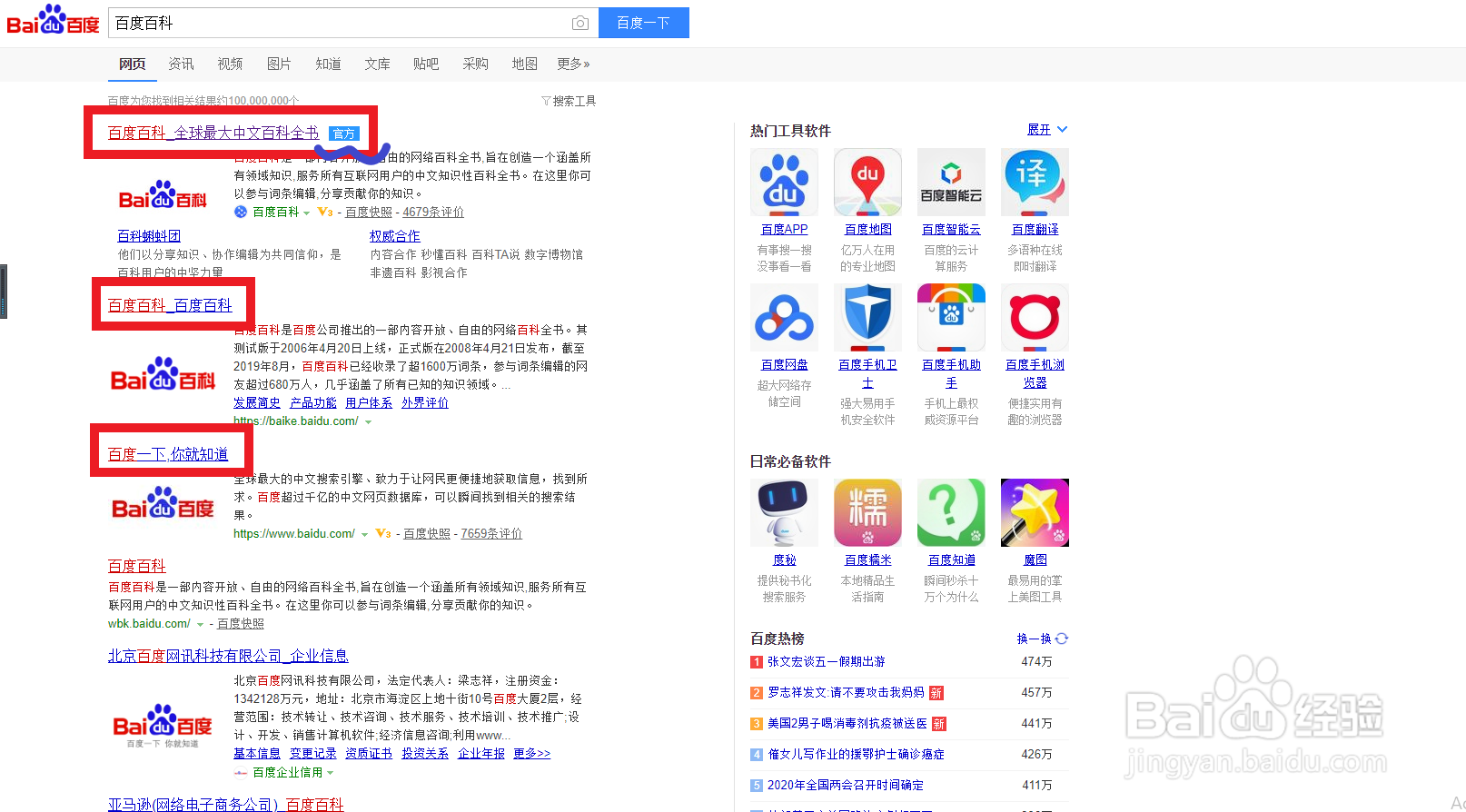
Task: Click the 百度网盘 cloud icon
Action: [x=785, y=318]
